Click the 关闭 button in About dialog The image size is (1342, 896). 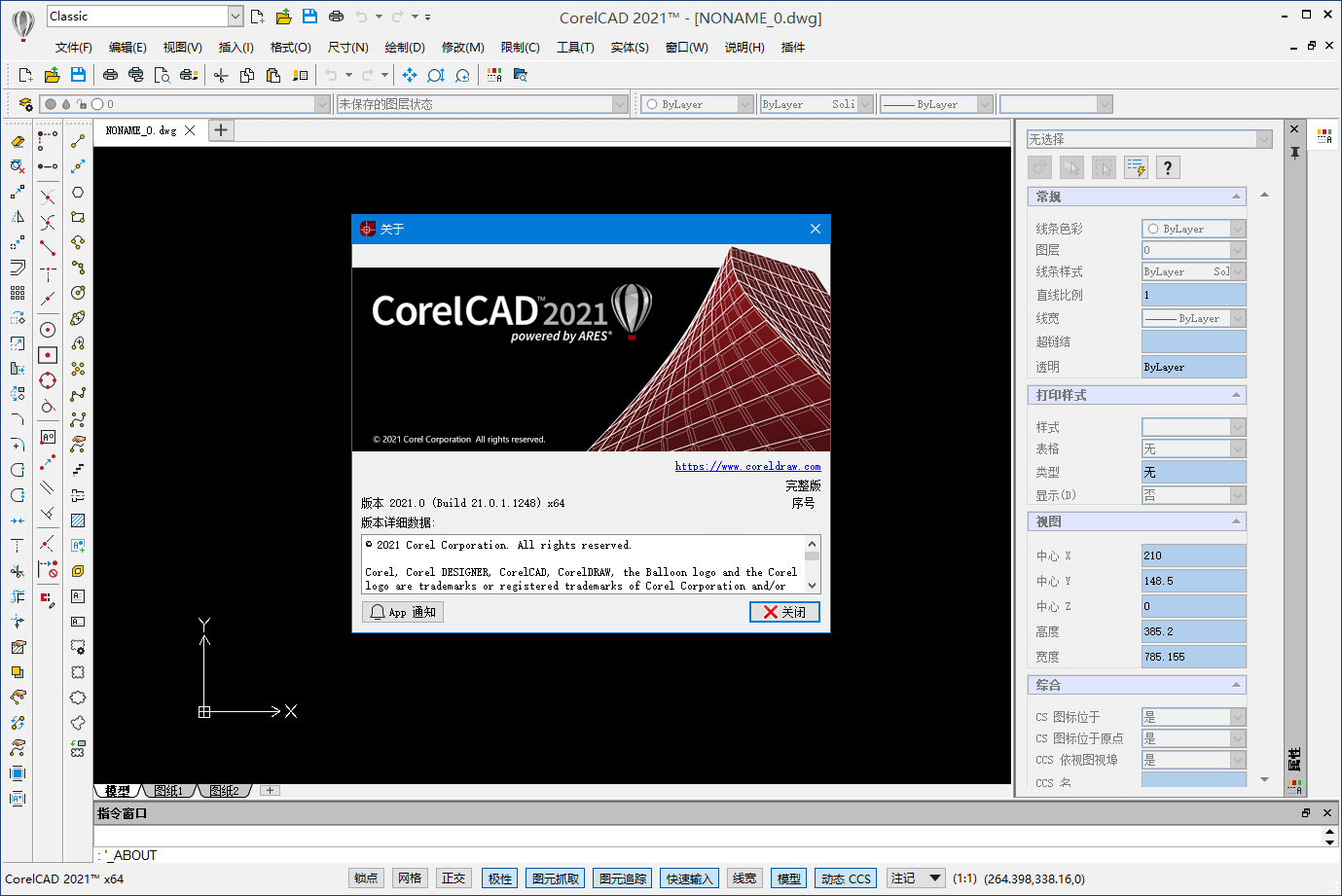784,612
